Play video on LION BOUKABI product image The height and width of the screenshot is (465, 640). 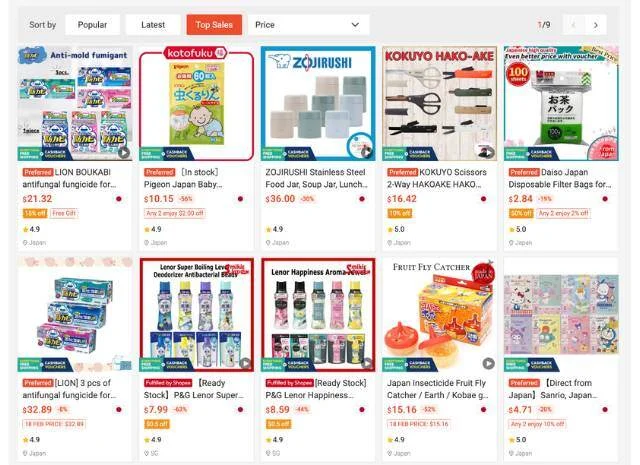tap(124, 153)
